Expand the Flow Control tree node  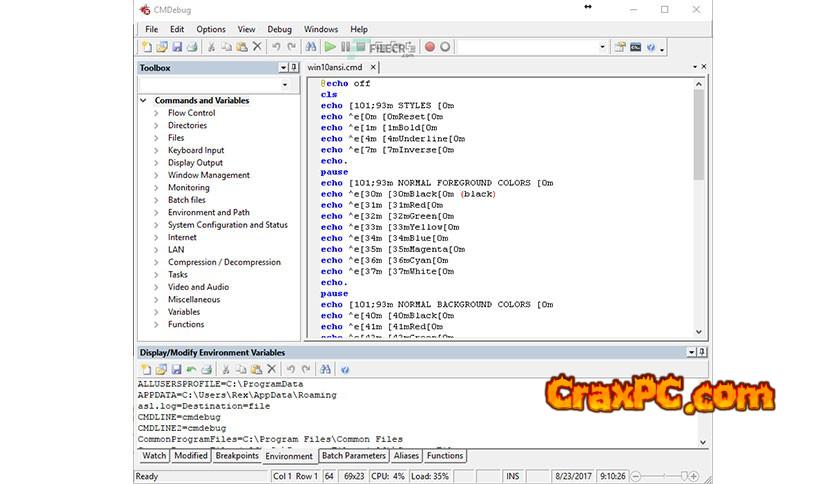[x=156, y=113]
